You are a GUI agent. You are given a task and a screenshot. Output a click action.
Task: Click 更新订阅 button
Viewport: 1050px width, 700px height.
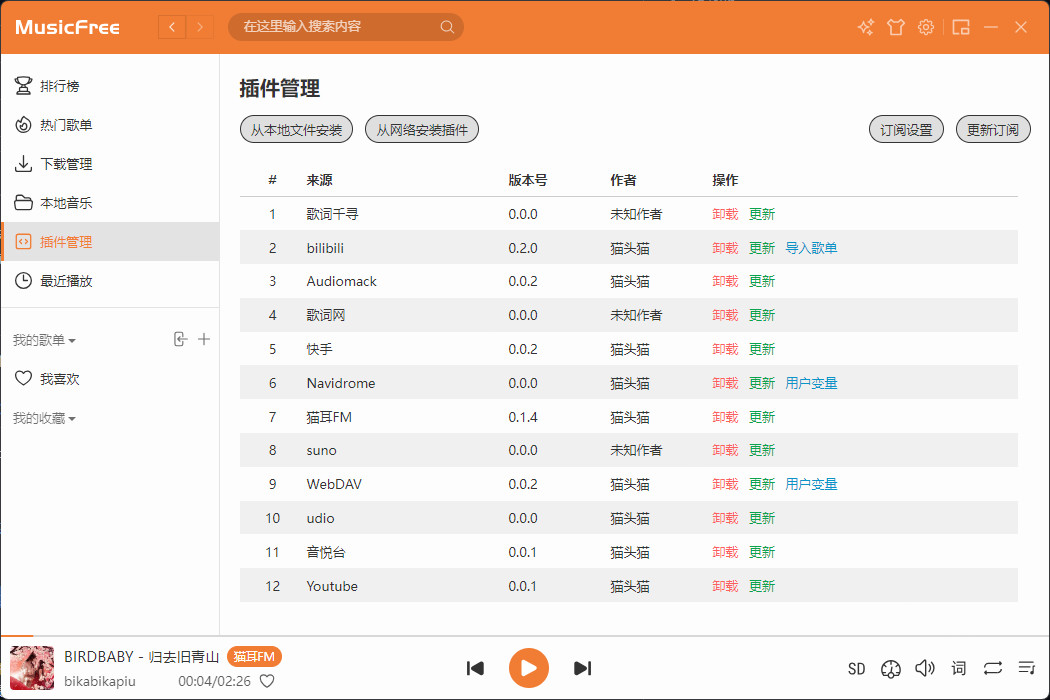tap(993, 129)
